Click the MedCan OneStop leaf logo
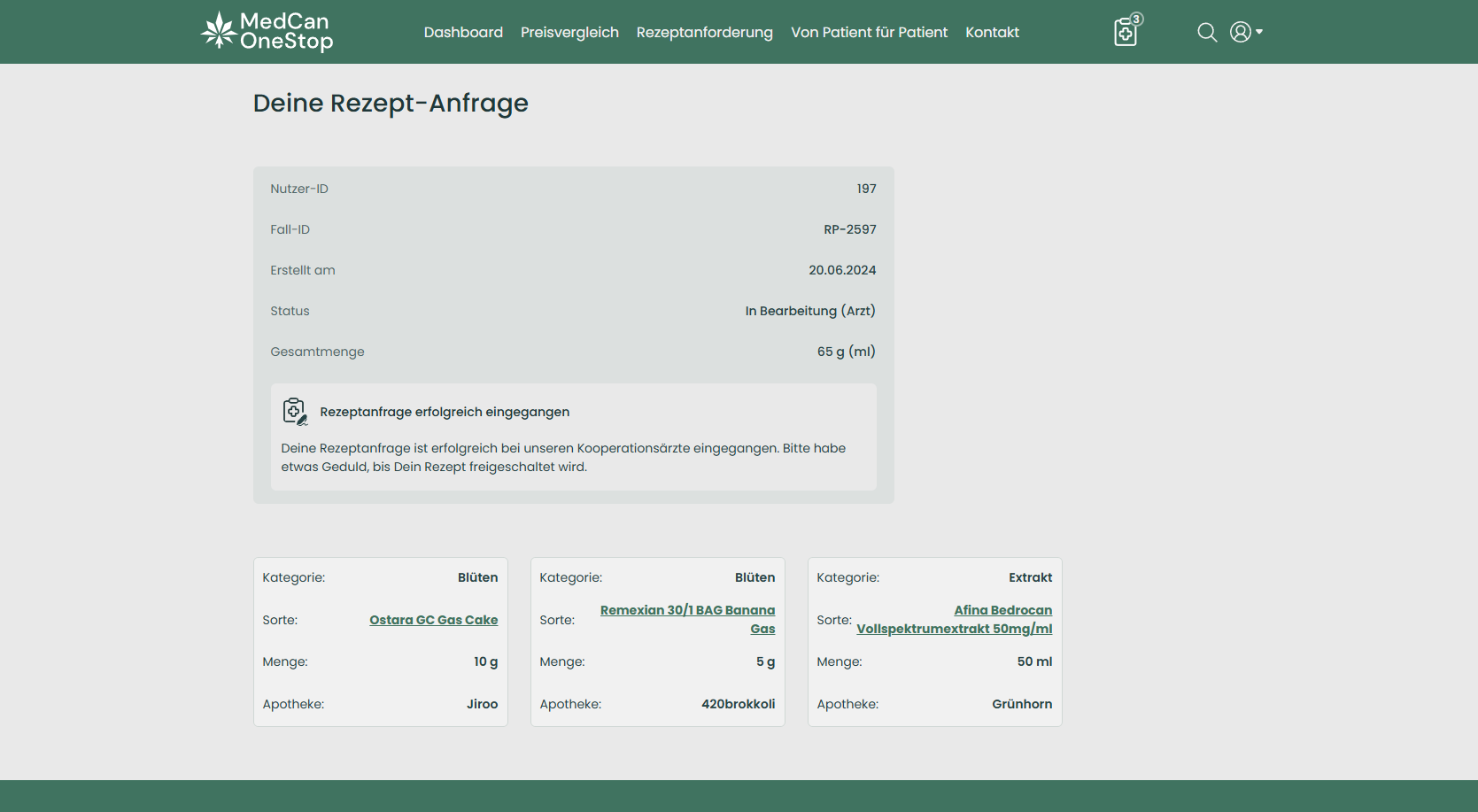The image size is (1478, 812). click(218, 30)
